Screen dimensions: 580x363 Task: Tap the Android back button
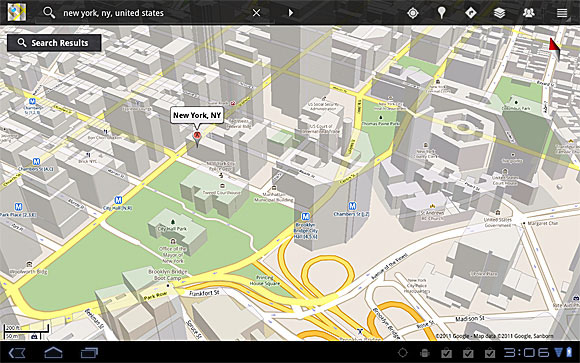17,353
